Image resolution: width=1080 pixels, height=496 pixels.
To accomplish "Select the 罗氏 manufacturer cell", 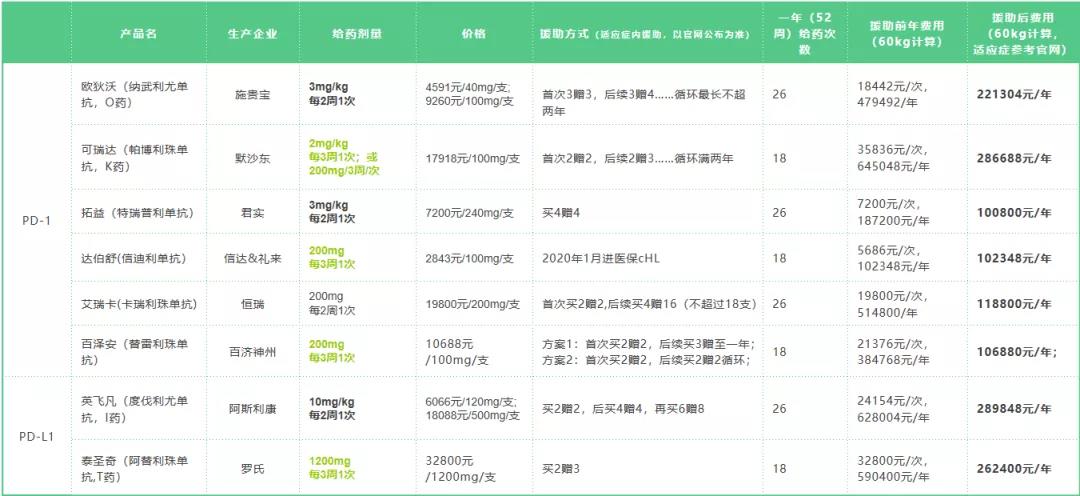I will coord(252,468).
